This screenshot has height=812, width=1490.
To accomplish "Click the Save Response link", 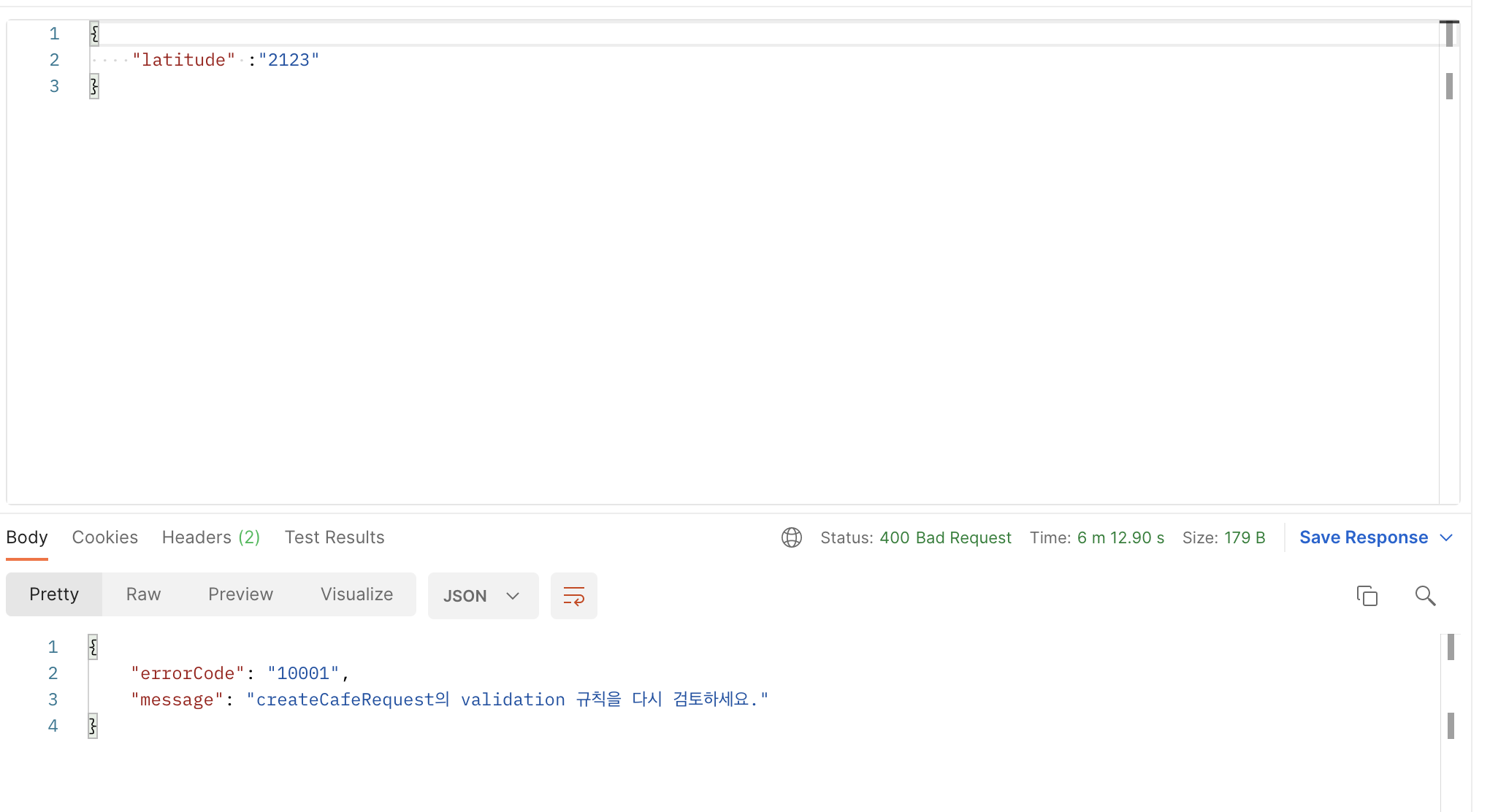I will 1363,537.
